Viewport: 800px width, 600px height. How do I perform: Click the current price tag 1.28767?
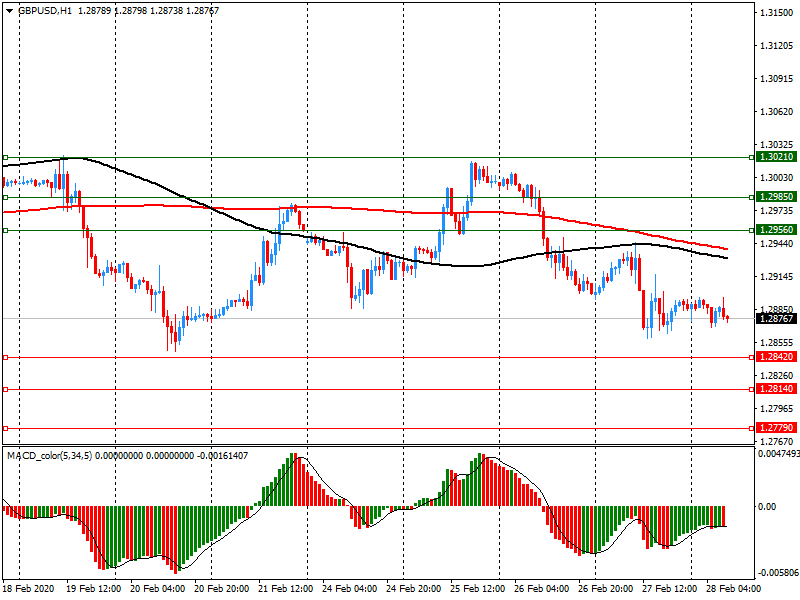click(x=776, y=319)
